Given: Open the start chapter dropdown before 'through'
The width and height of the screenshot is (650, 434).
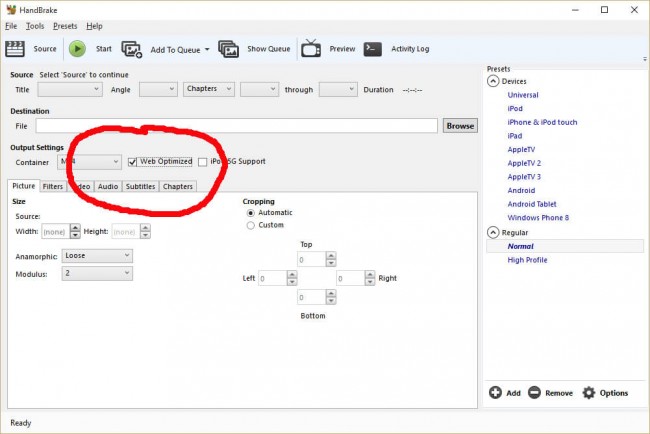Looking at the screenshot, I should (259, 90).
